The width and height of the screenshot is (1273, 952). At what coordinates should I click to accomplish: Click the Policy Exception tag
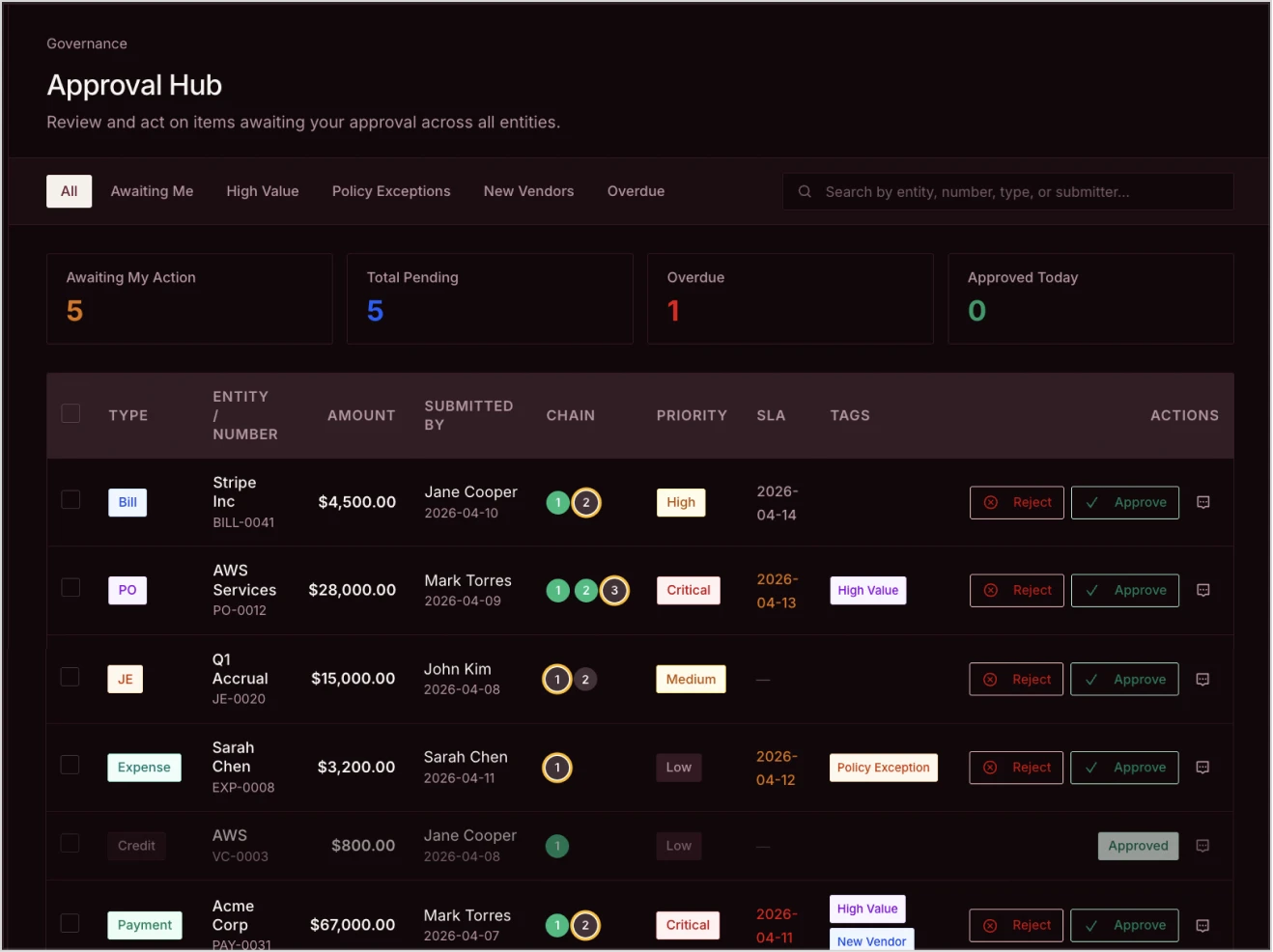(x=883, y=768)
